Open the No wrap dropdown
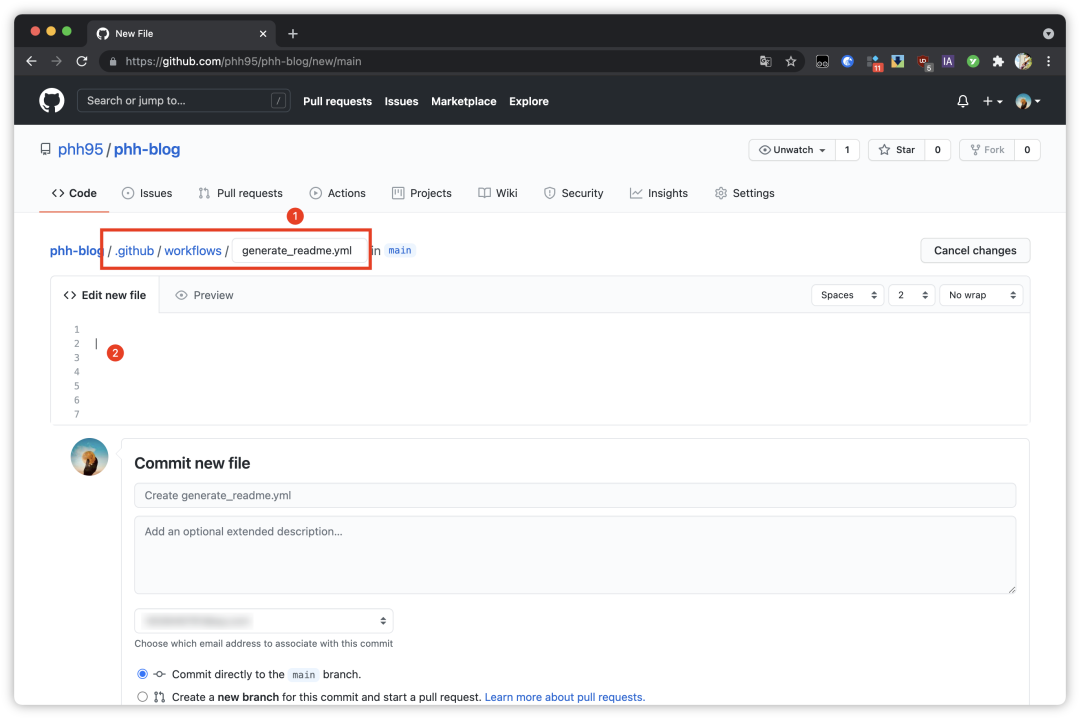The image size is (1080, 719). (981, 295)
